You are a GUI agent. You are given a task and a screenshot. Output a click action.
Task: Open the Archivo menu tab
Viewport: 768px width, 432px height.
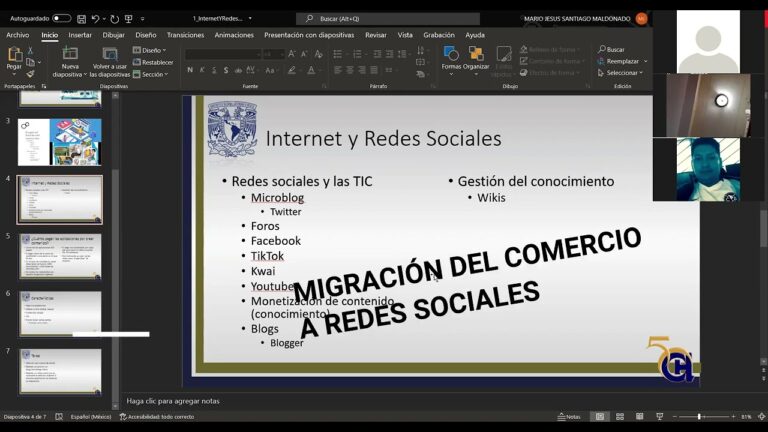[18, 35]
